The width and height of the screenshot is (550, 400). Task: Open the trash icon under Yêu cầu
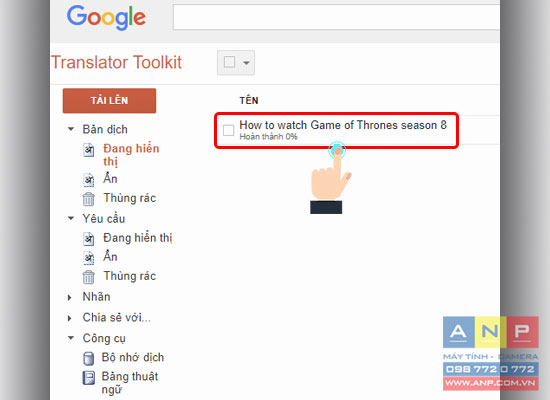click(x=89, y=277)
